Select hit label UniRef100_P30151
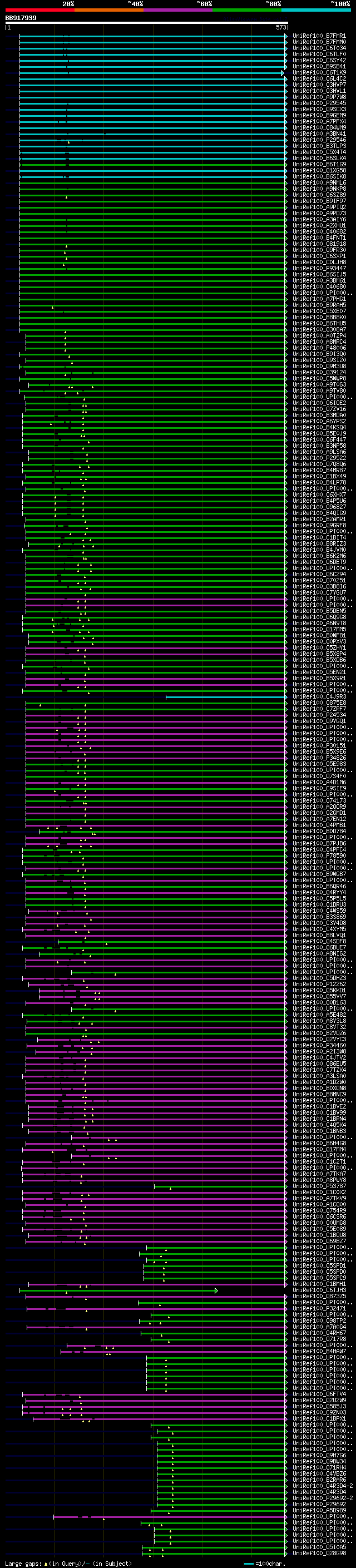Viewport: 356px width, 1568px height. click(319, 746)
